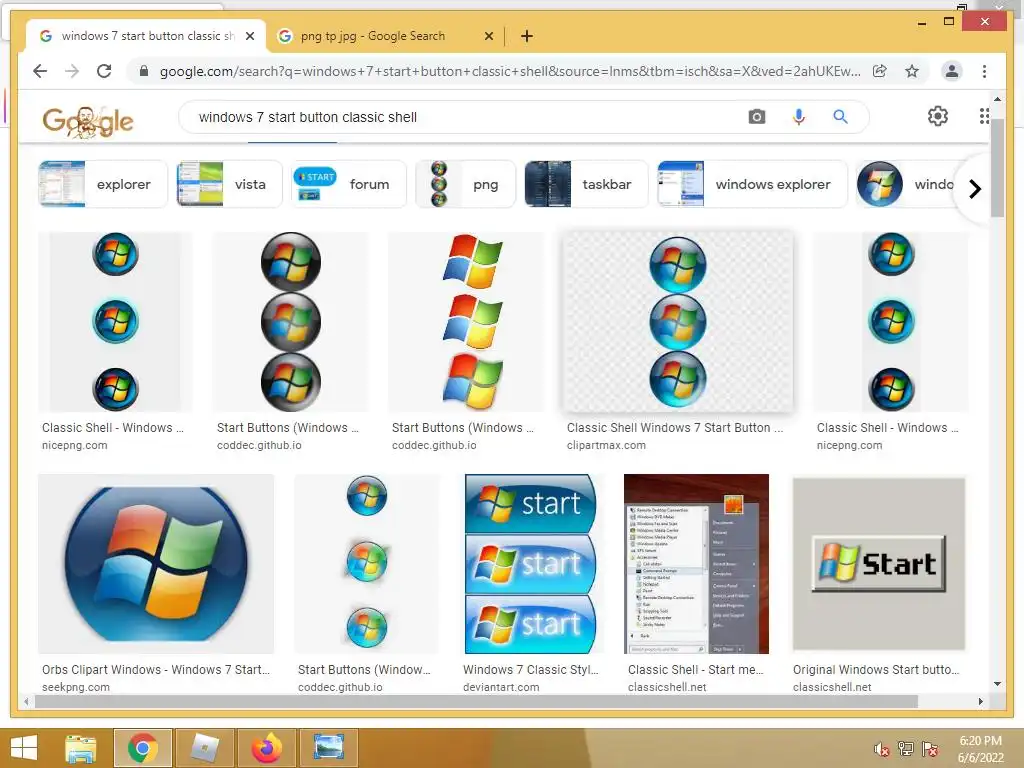Open Chrome's three-dot menu
The height and width of the screenshot is (768, 1024).
click(984, 71)
